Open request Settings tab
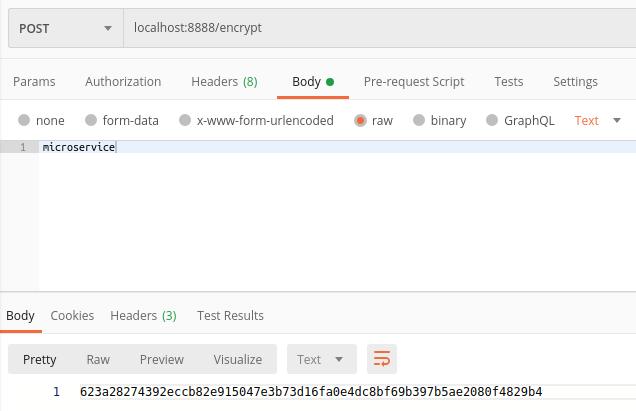Screen dimensions: 636x411 click(x=575, y=81)
